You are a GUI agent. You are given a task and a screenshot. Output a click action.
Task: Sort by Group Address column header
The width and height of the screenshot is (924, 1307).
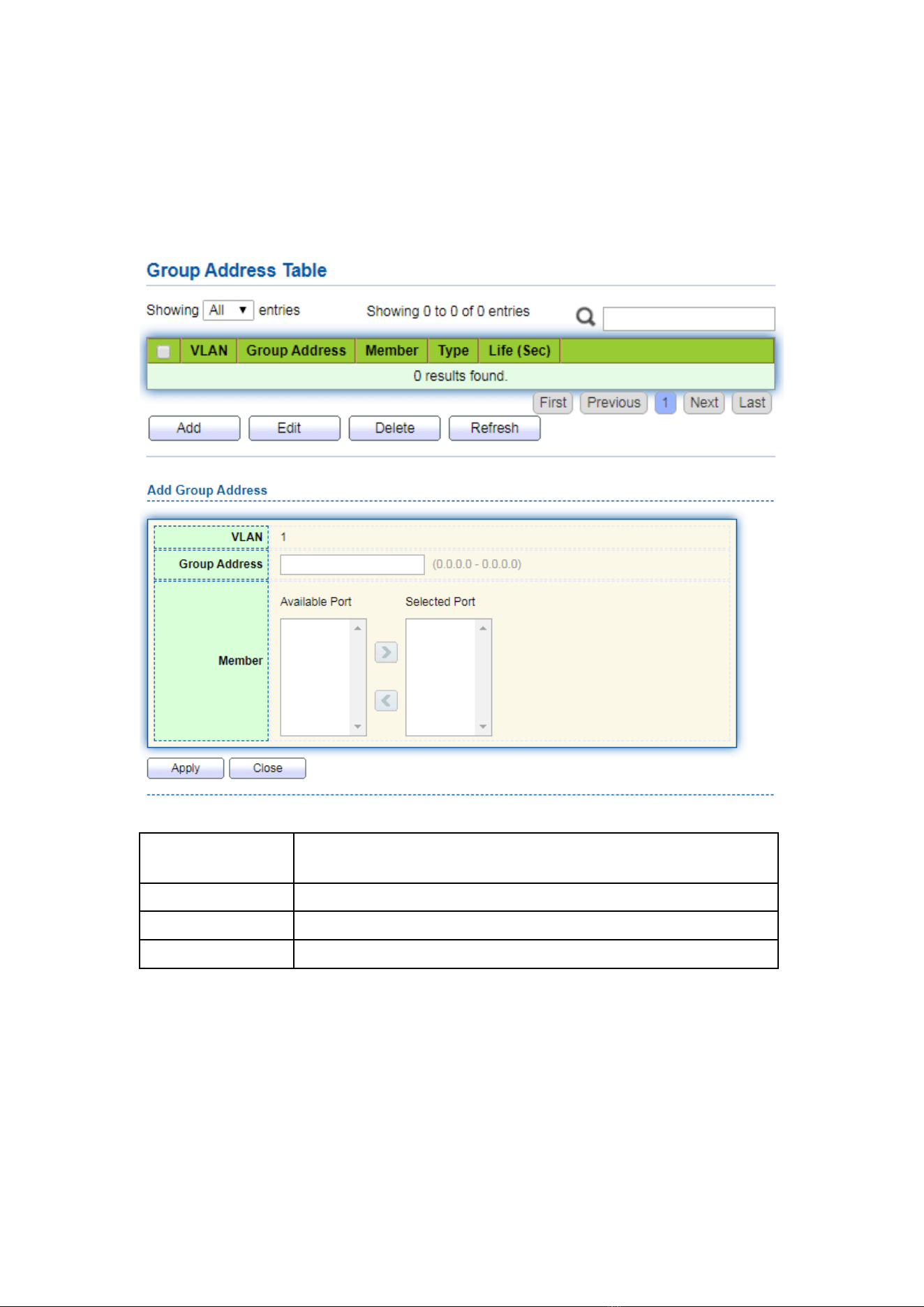pos(296,350)
